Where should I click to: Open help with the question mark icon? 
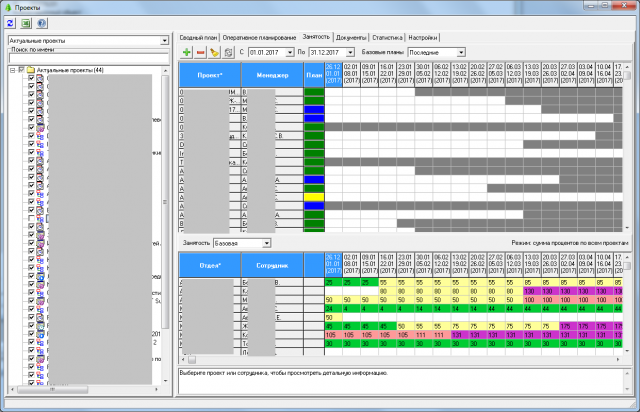point(42,23)
